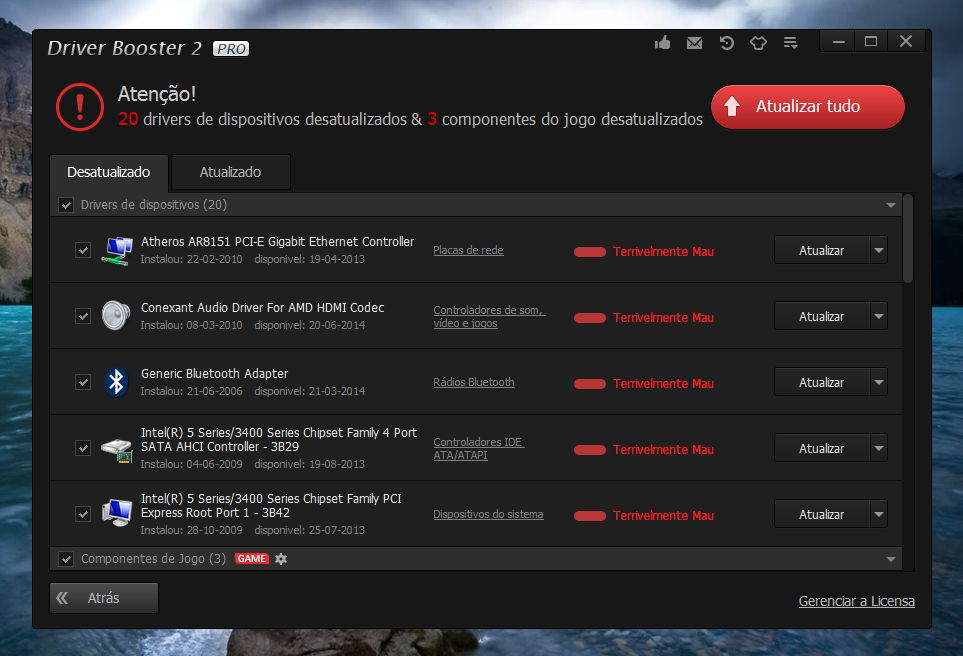963x656 pixels.
Task: Click the PRO badge next to title
Action: tap(231, 49)
